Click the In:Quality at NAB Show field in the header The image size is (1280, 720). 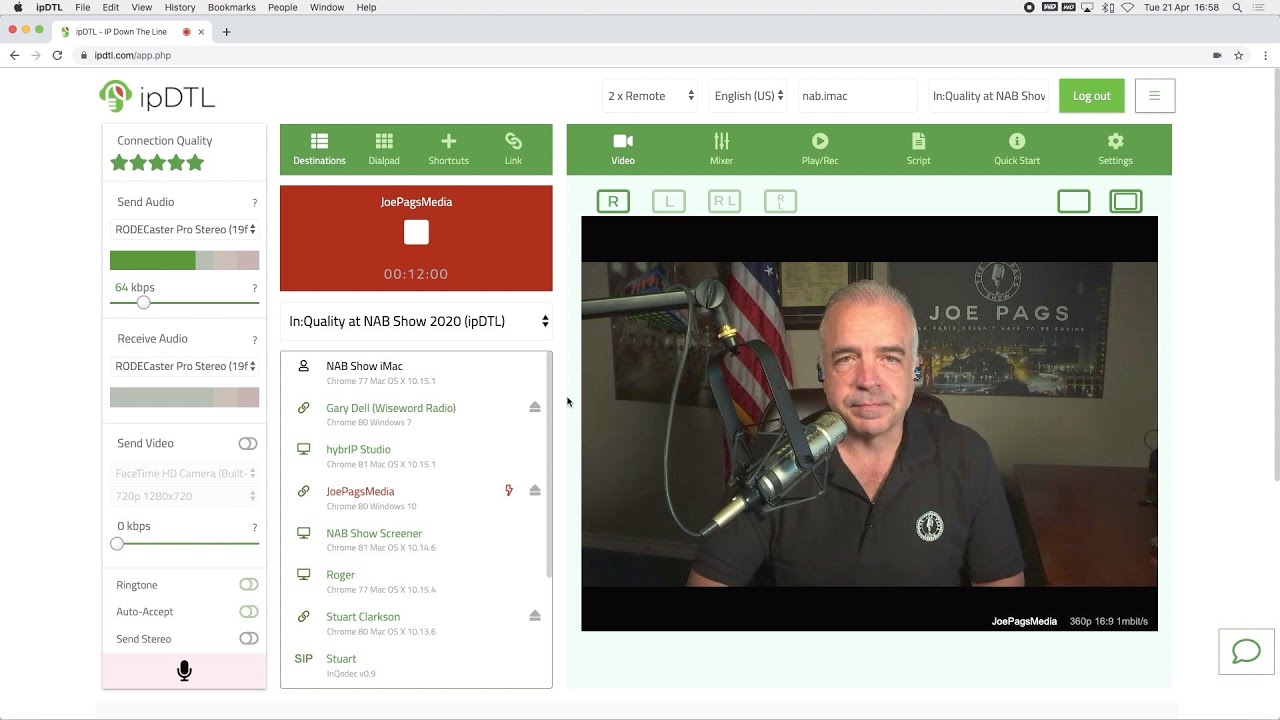[x=988, y=96]
